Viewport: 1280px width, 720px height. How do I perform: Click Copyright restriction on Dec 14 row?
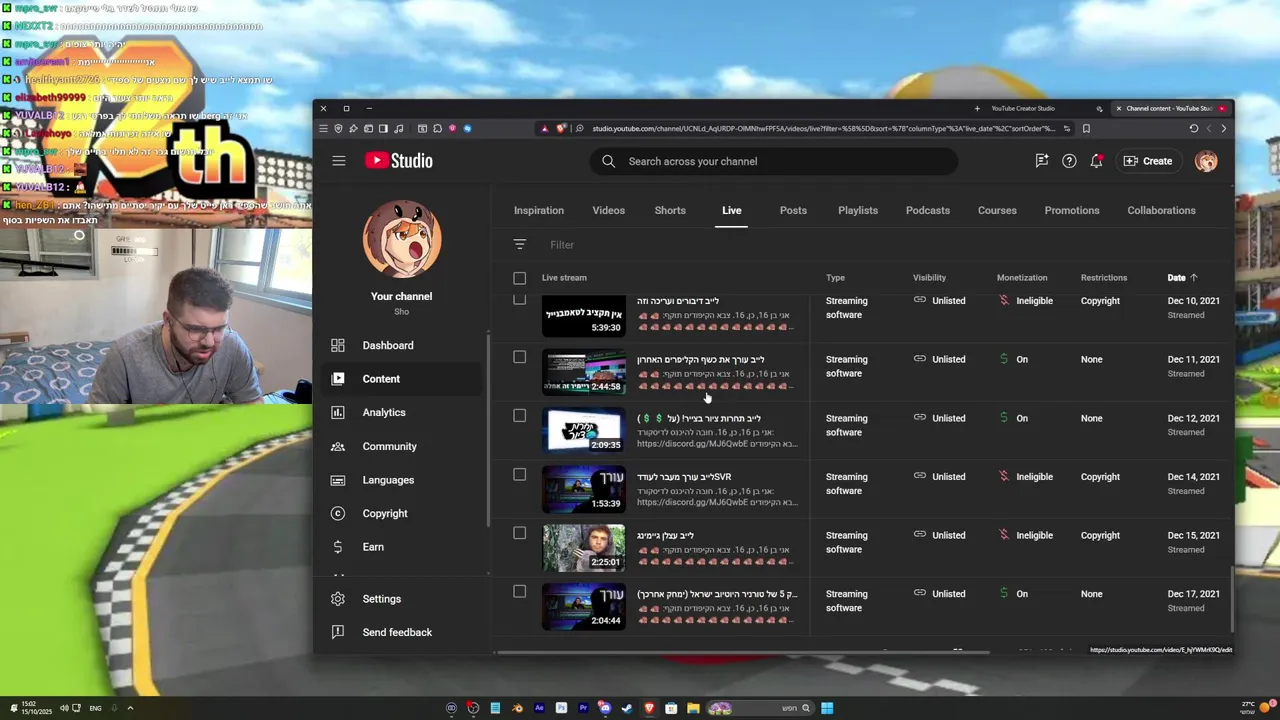[x=1100, y=477]
